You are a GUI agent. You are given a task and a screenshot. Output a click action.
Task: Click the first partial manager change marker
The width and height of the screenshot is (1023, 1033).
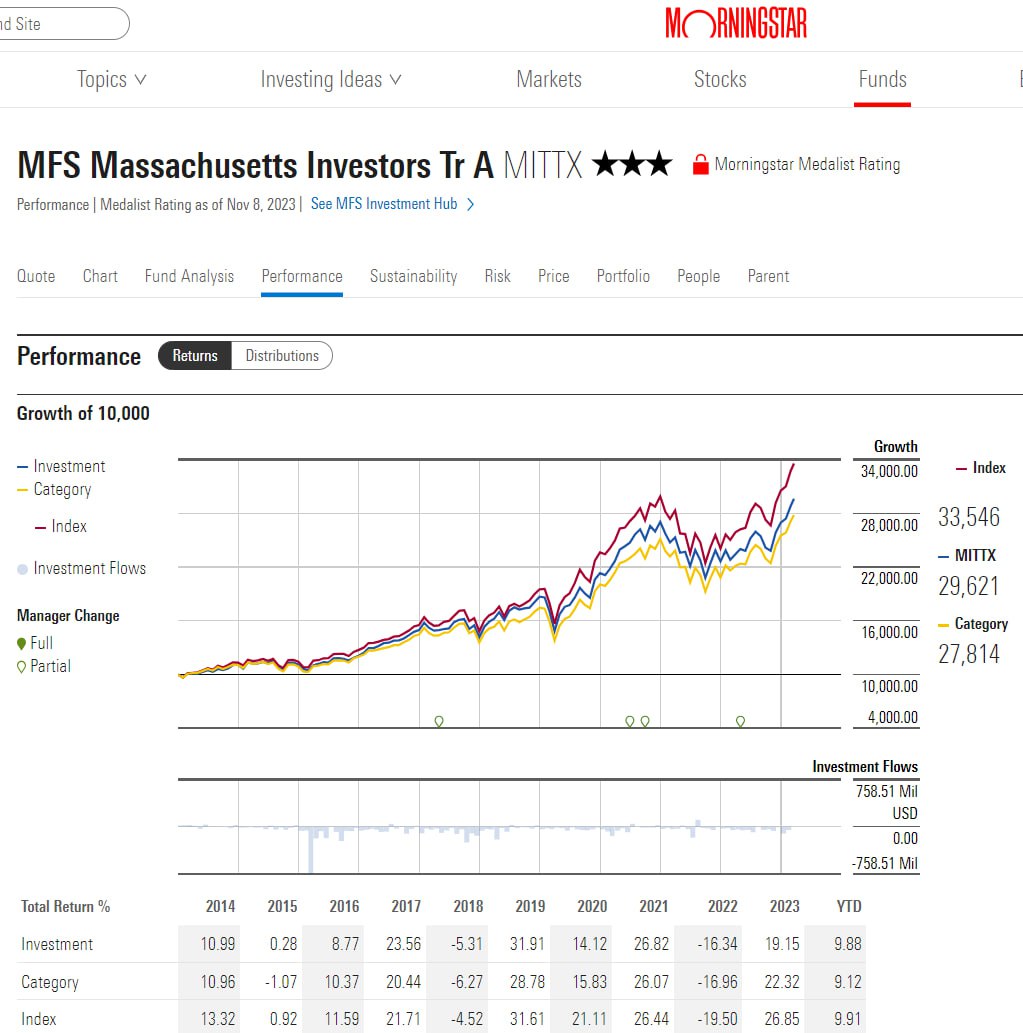click(x=439, y=720)
